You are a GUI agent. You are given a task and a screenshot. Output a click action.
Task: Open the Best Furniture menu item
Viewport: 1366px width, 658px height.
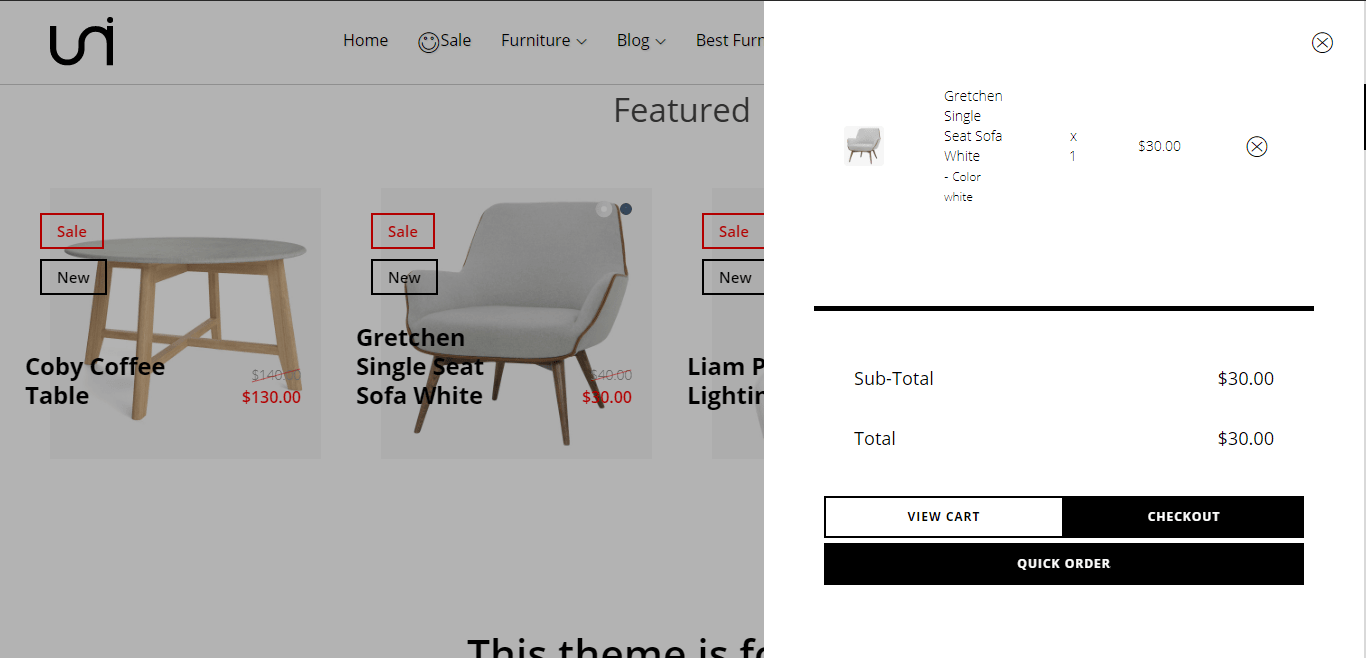click(x=730, y=41)
